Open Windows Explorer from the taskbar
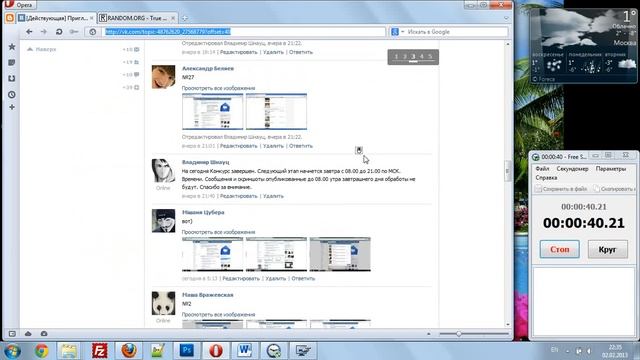 [69, 351]
